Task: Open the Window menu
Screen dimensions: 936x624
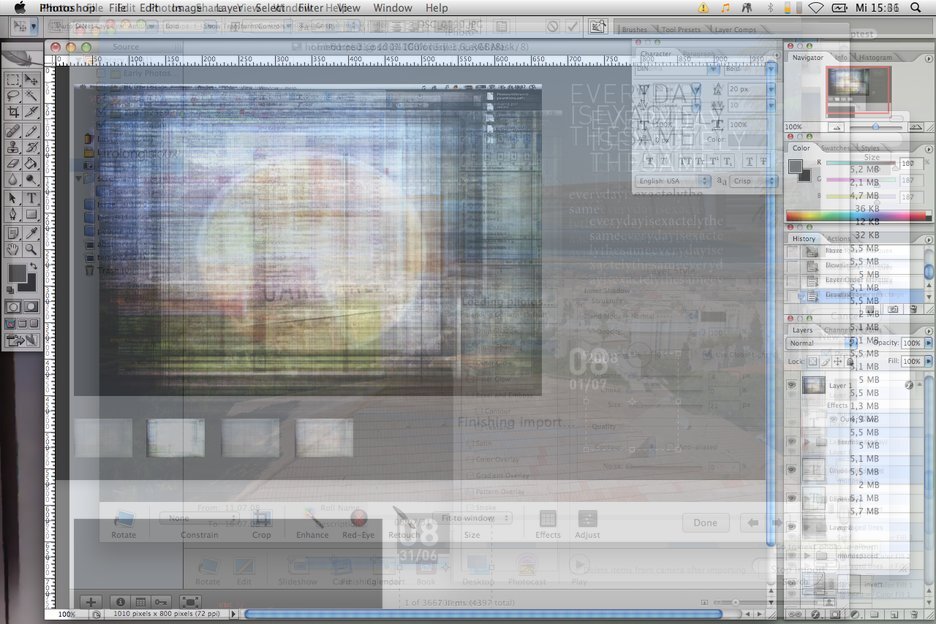Action: [392, 8]
